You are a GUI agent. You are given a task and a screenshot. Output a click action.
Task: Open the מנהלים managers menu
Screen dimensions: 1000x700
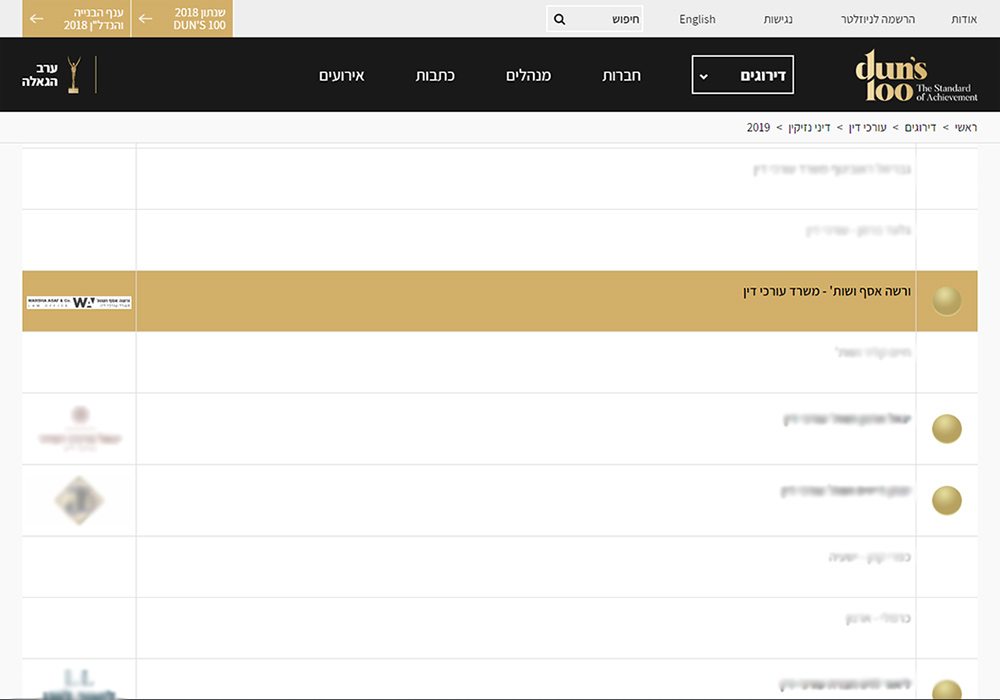(528, 75)
